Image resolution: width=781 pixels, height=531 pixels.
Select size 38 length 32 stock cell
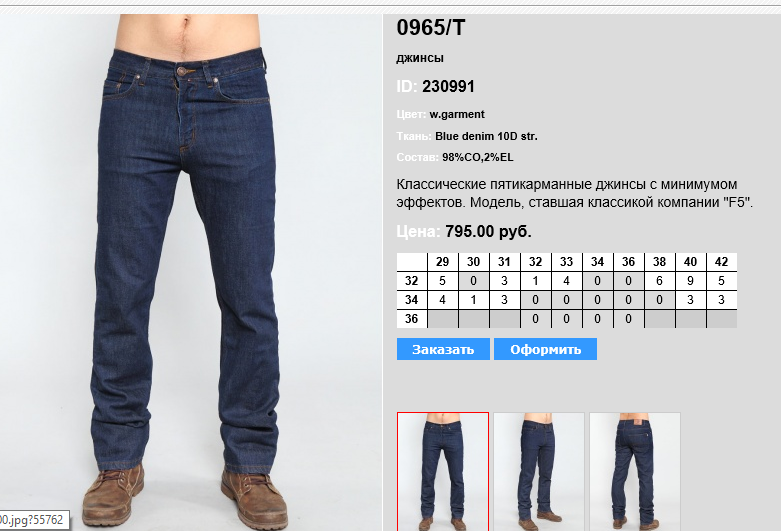659,281
